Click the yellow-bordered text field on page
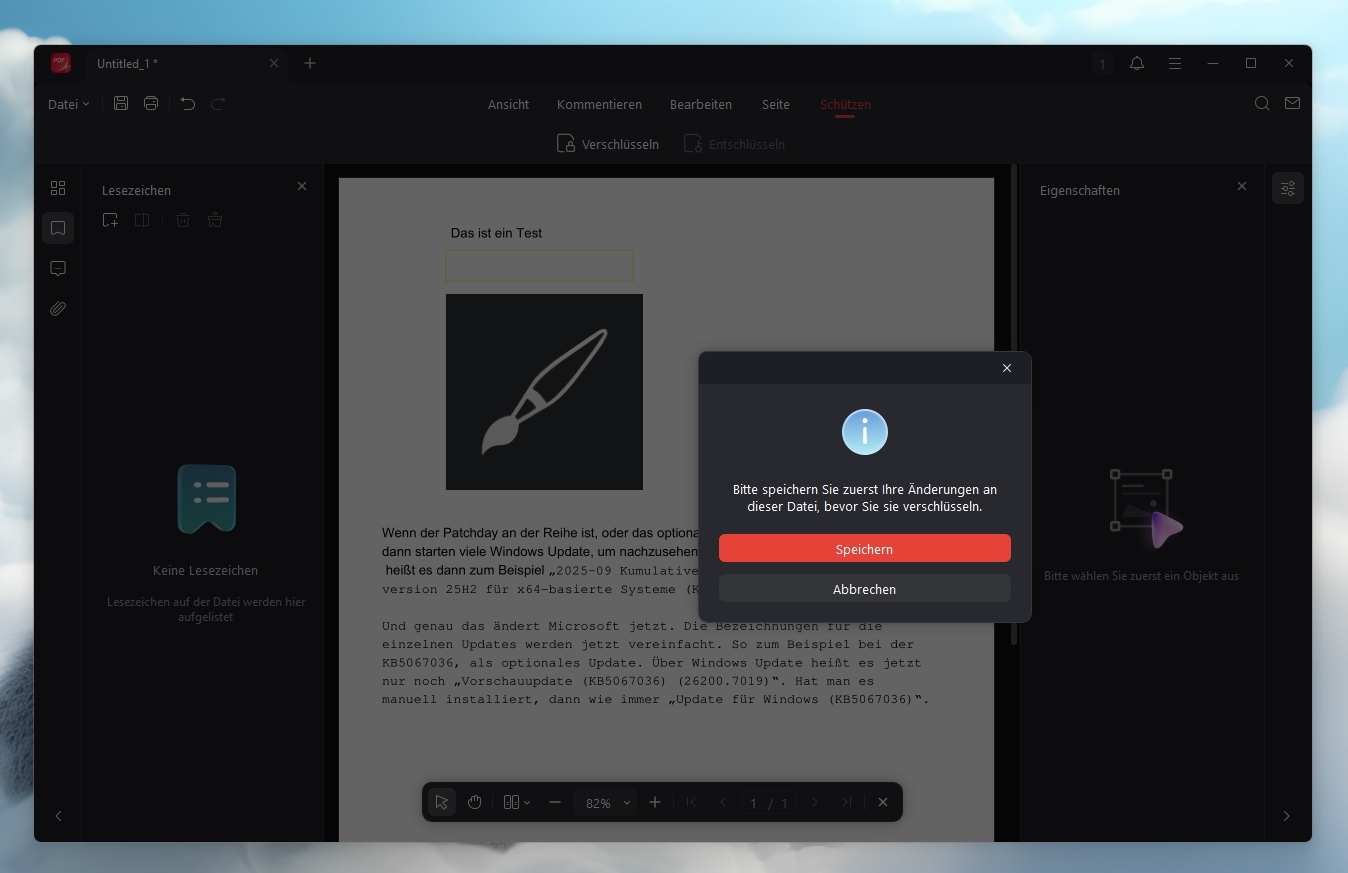This screenshot has height=873, width=1348. [x=539, y=266]
